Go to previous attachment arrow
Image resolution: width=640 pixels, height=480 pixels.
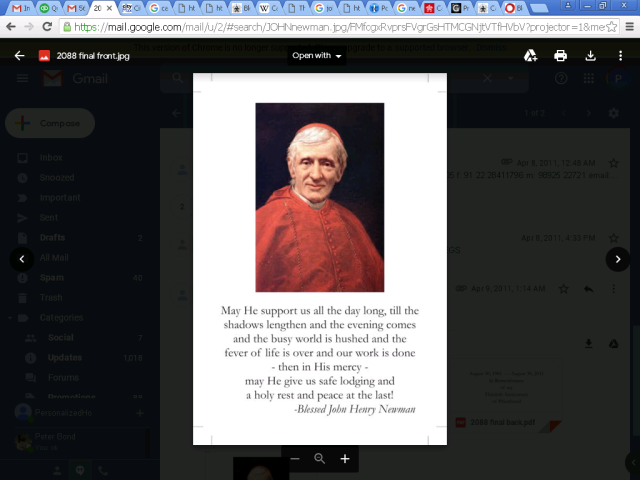point(22,259)
